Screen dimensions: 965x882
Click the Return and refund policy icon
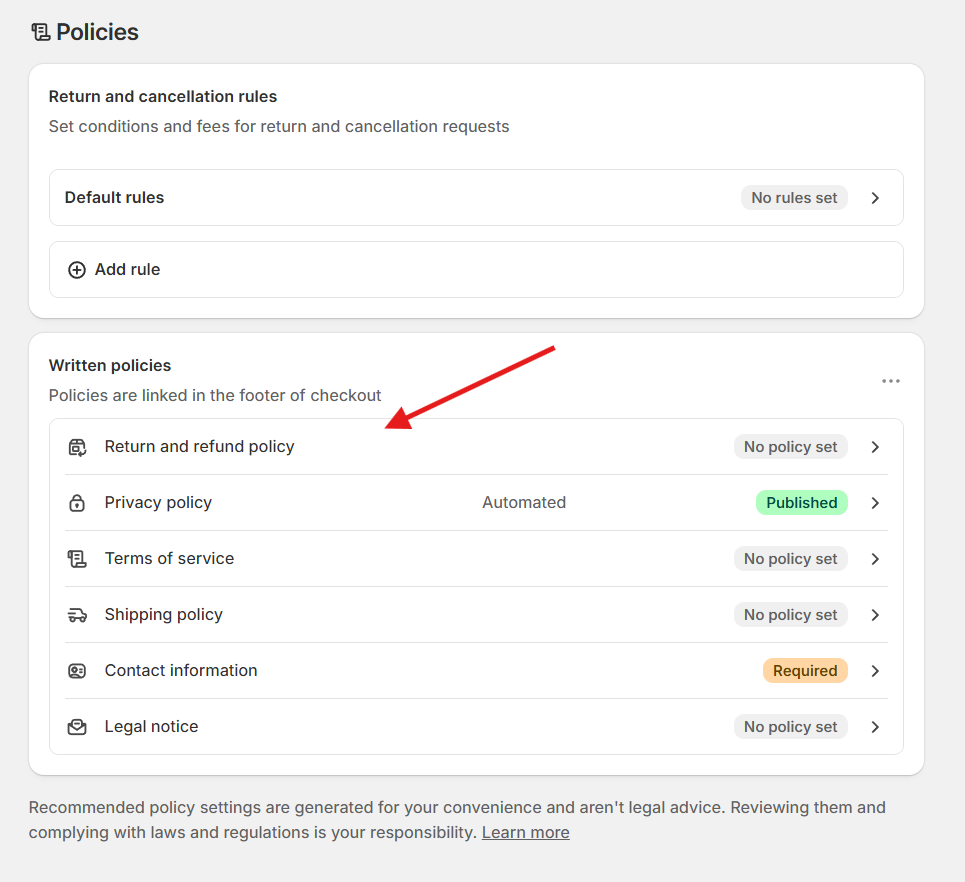77,447
